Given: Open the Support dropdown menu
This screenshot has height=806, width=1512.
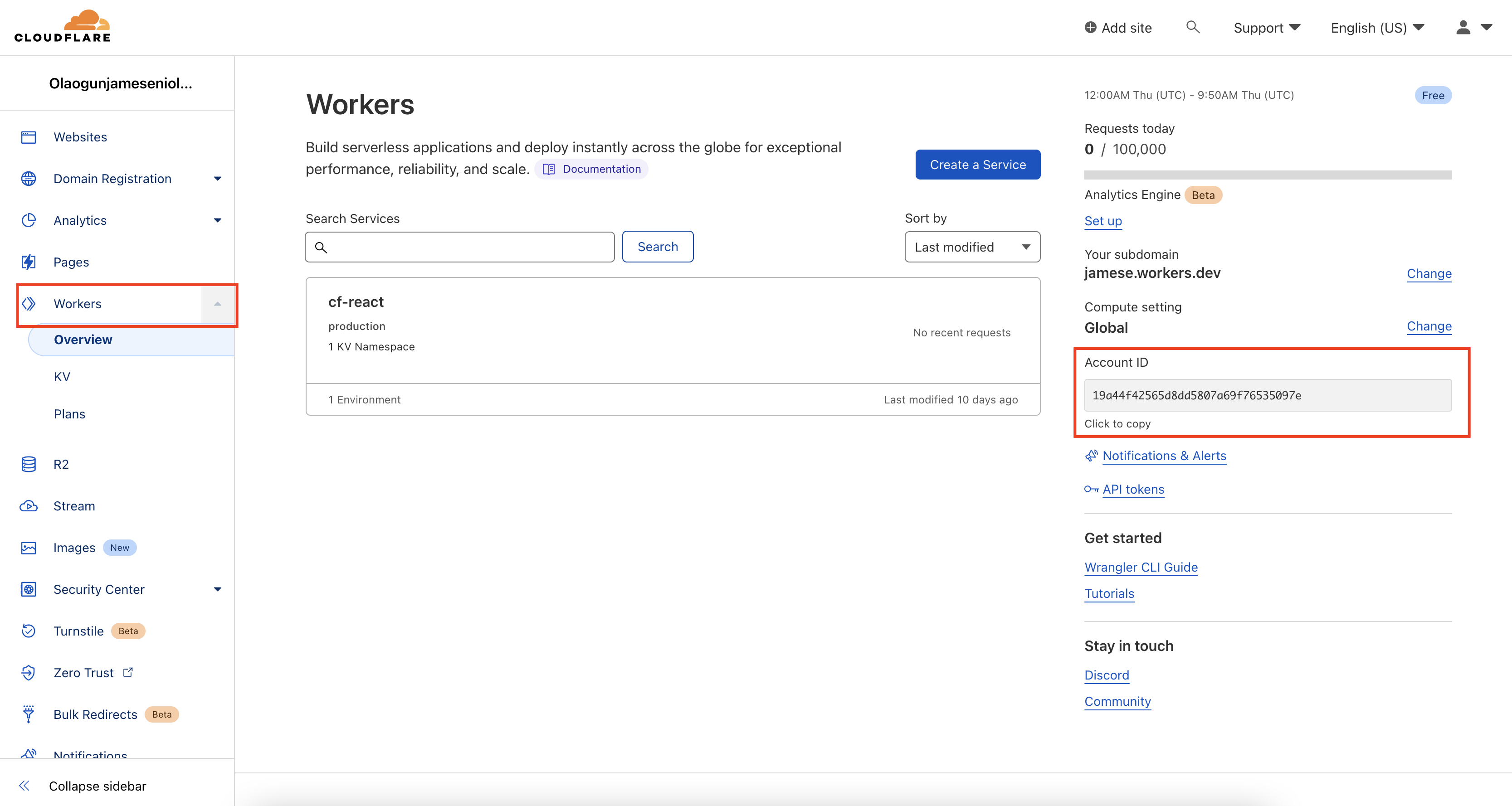Looking at the screenshot, I should 1267,28.
